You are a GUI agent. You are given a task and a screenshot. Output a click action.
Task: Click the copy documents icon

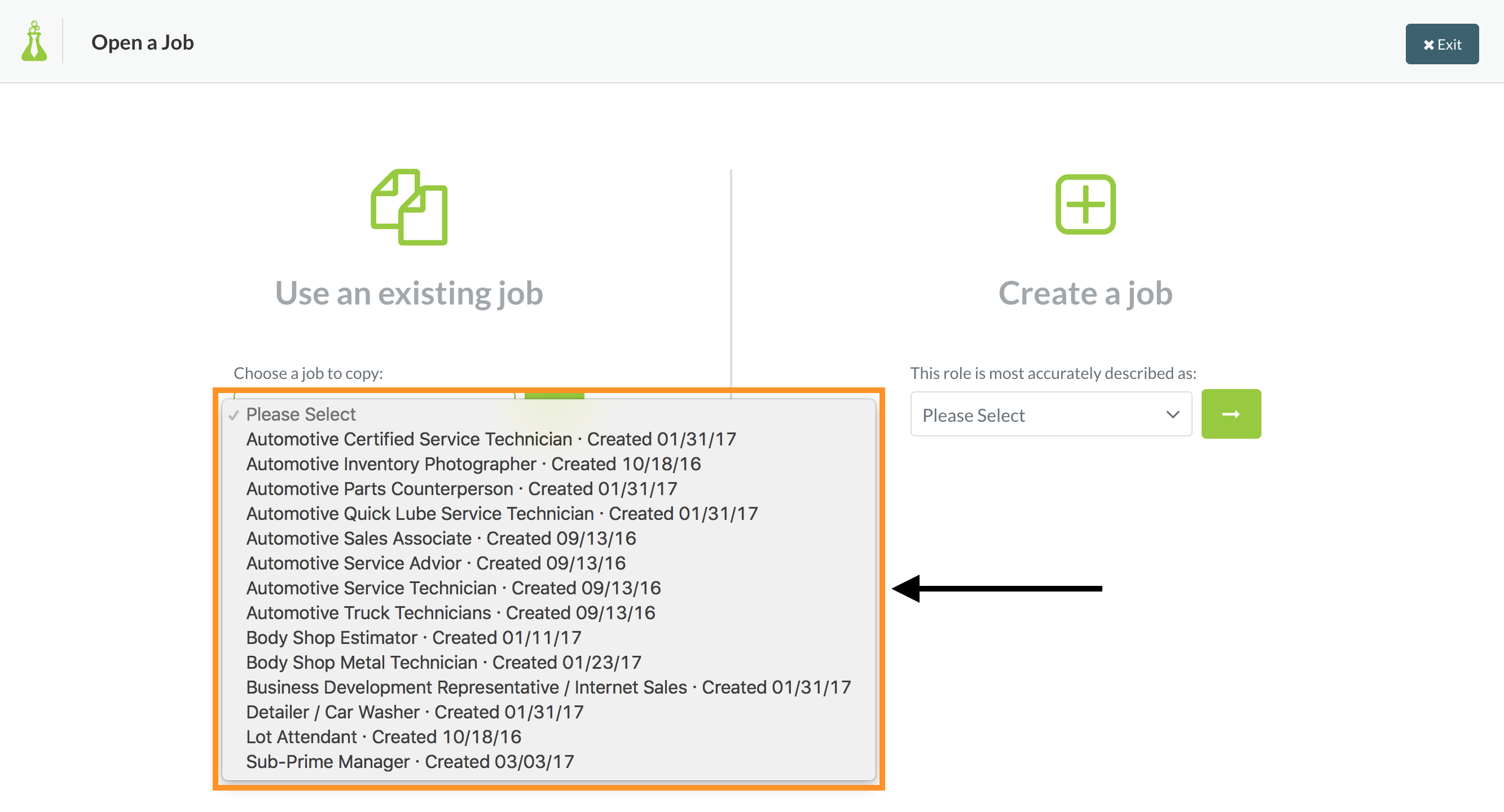coord(409,208)
